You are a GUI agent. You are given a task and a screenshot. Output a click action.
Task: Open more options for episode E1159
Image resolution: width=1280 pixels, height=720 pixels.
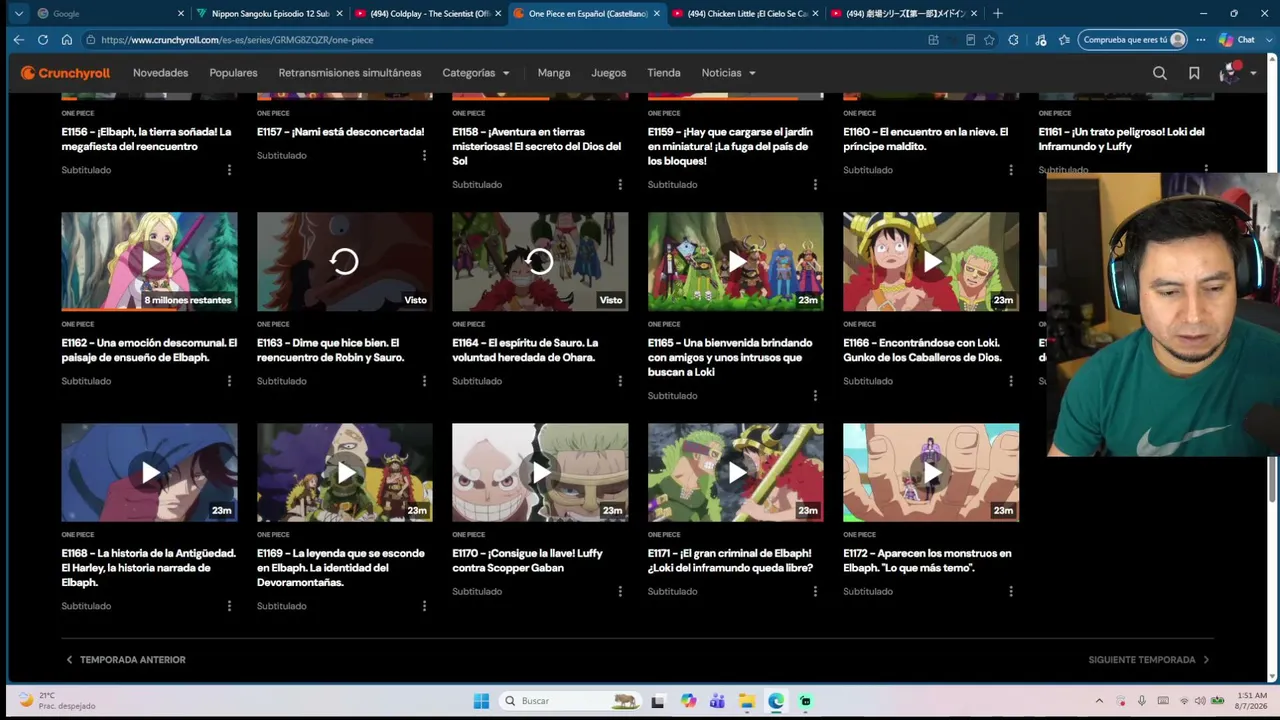click(x=815, y=184)
